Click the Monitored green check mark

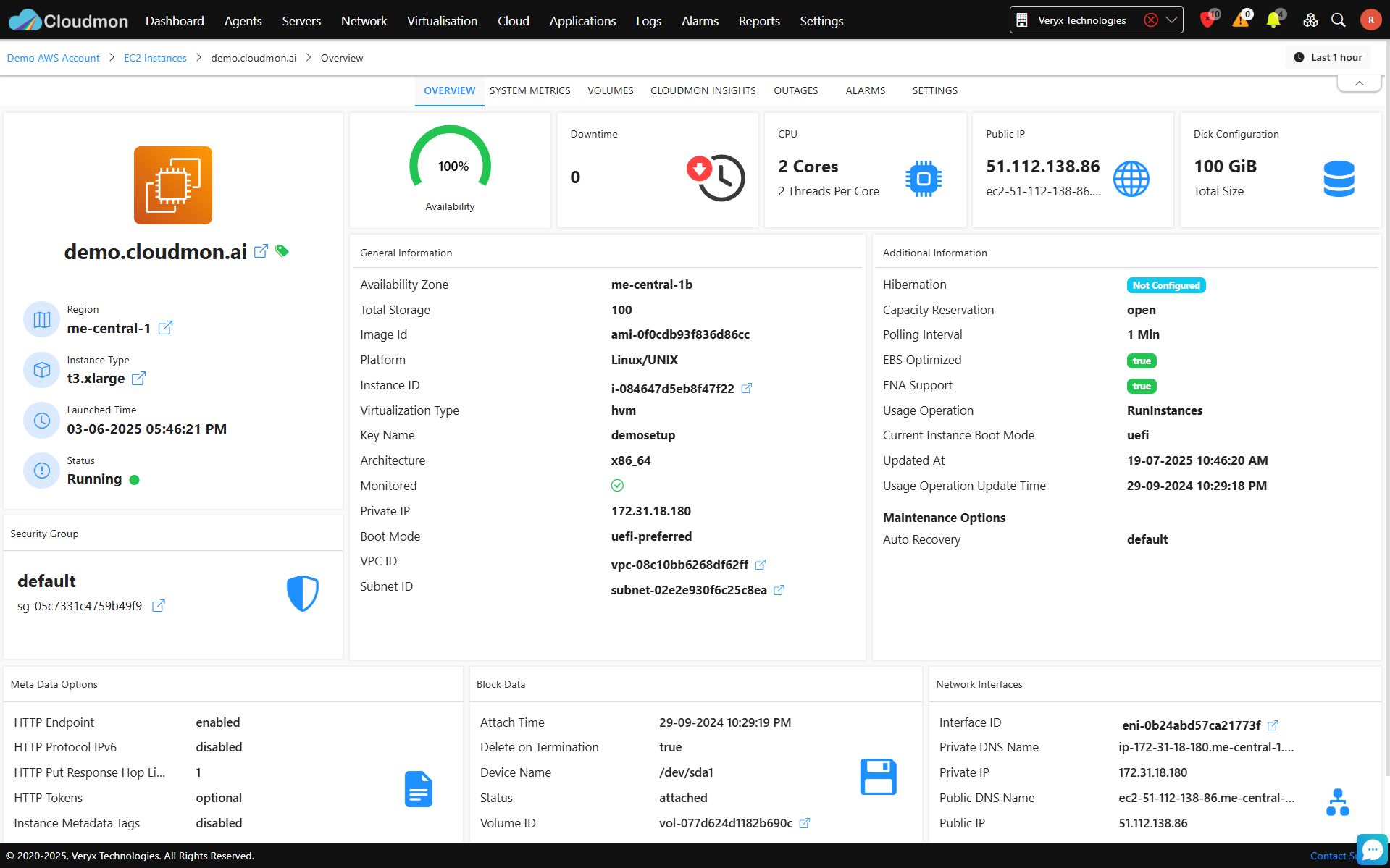pos(617,485)
